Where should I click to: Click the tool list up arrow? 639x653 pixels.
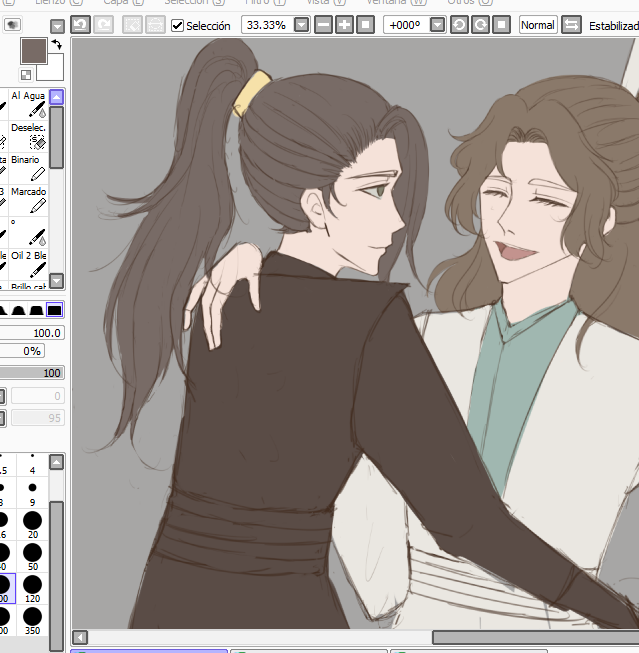(57, 97)
